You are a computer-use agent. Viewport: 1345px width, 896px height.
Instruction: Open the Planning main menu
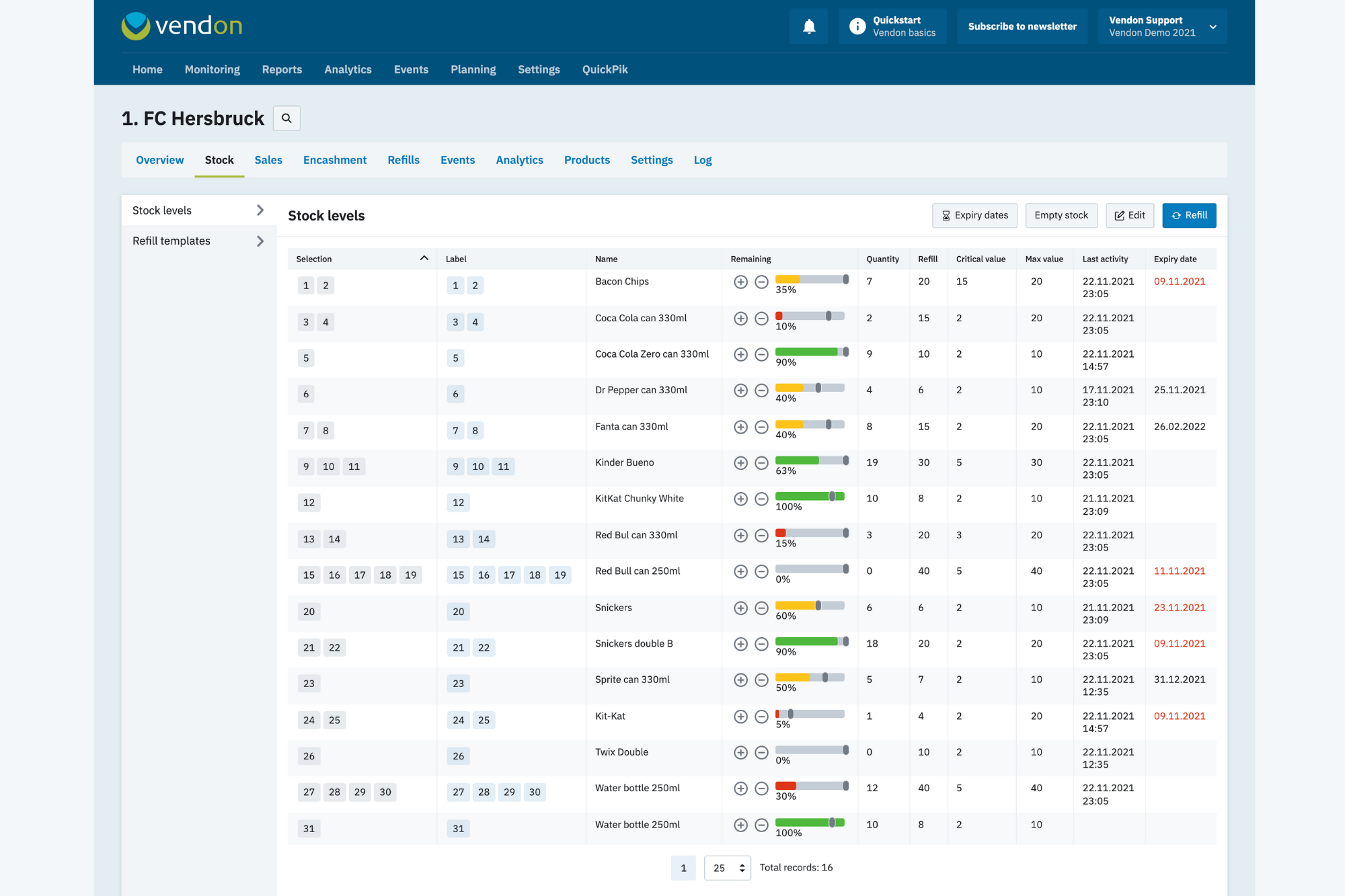pyautogui.click(x=473, y=69)
